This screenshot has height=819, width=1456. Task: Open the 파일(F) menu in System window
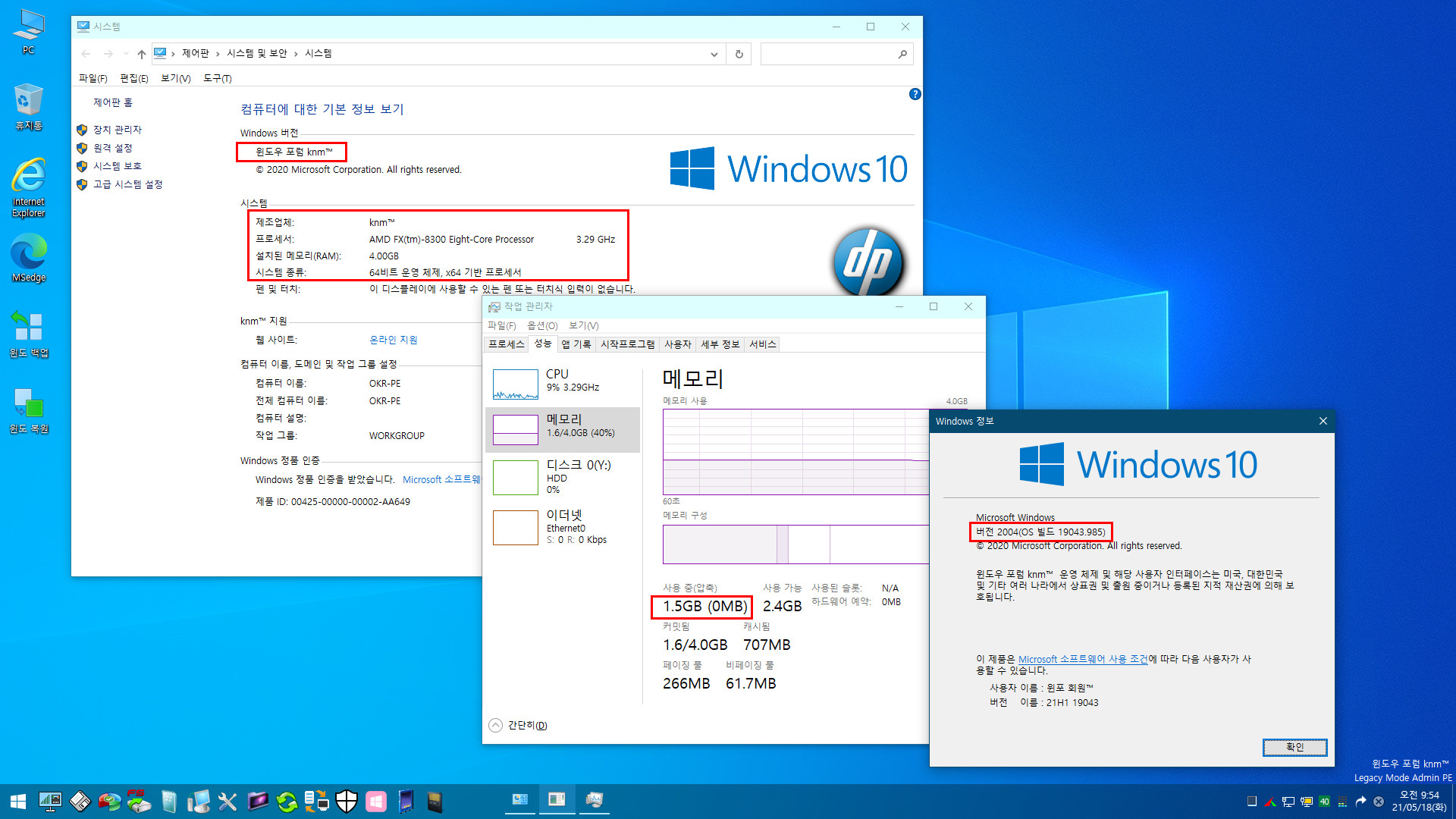pyautogui.click(x=93, y=78)
